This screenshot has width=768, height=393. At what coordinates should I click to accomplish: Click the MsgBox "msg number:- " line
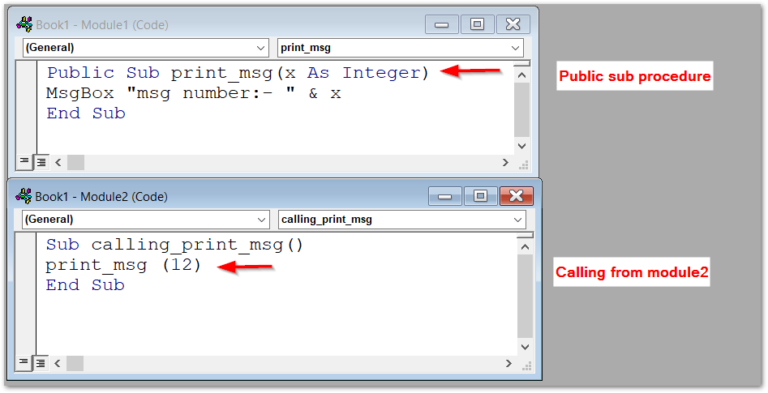[x=193, y=93]
